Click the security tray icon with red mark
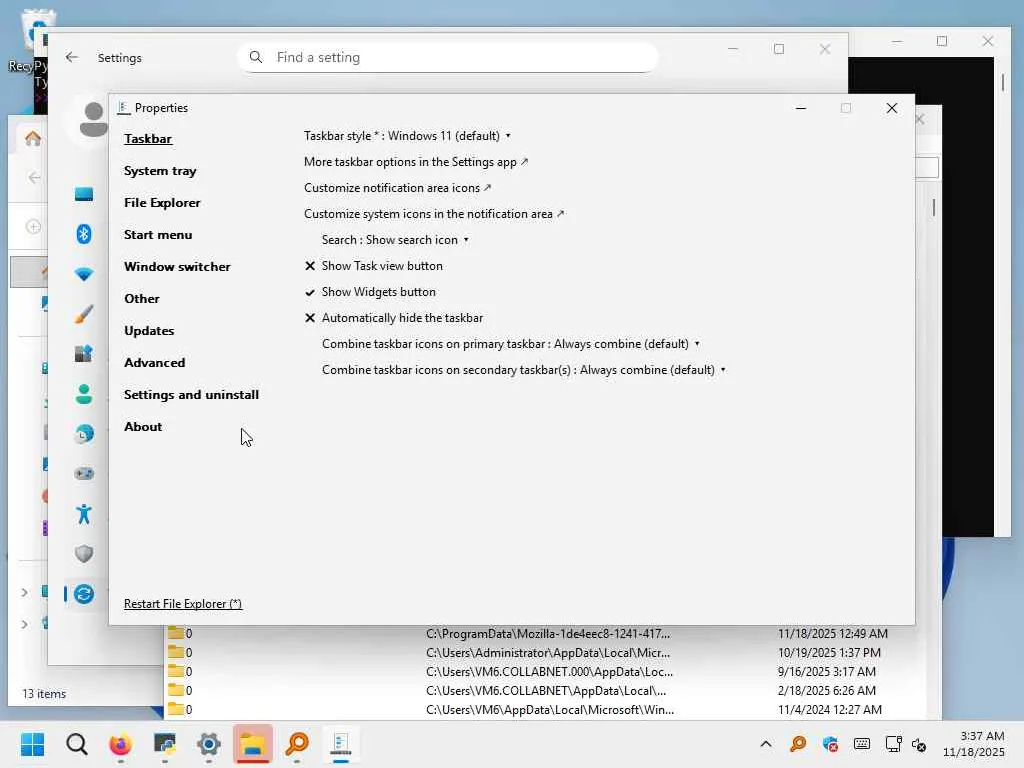This screenshot has width=1024, height=768. 830,744
